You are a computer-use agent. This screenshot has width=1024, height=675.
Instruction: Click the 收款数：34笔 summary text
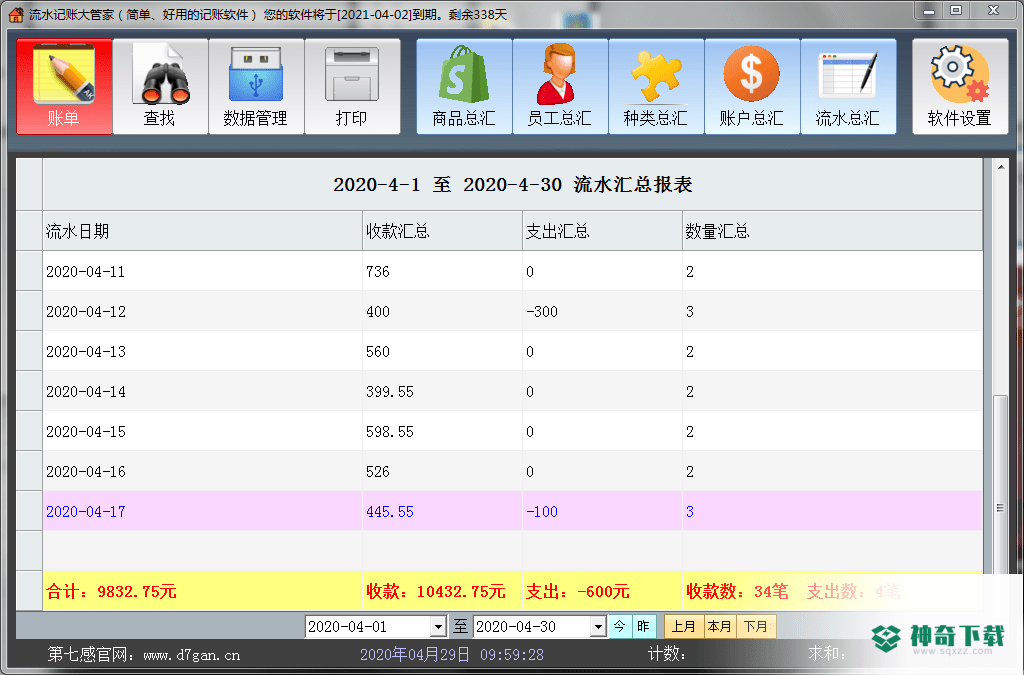coord(737,591)
